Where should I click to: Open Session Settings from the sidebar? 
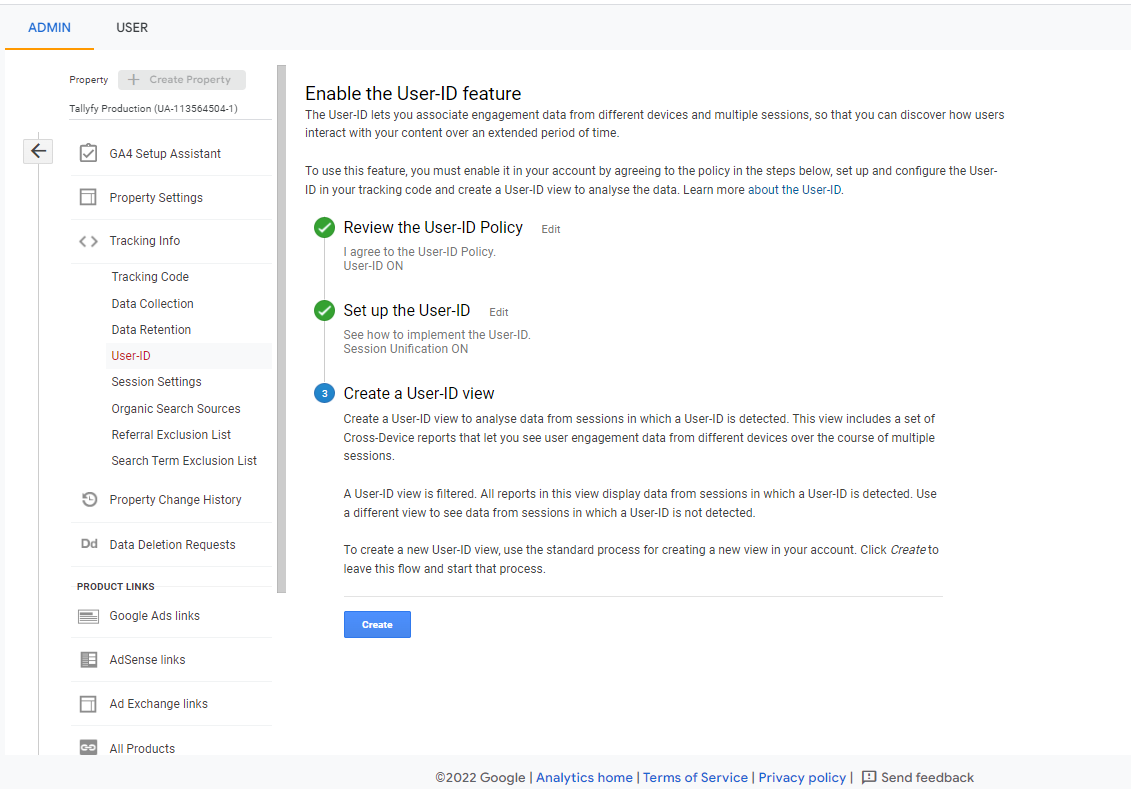point(156,381)
